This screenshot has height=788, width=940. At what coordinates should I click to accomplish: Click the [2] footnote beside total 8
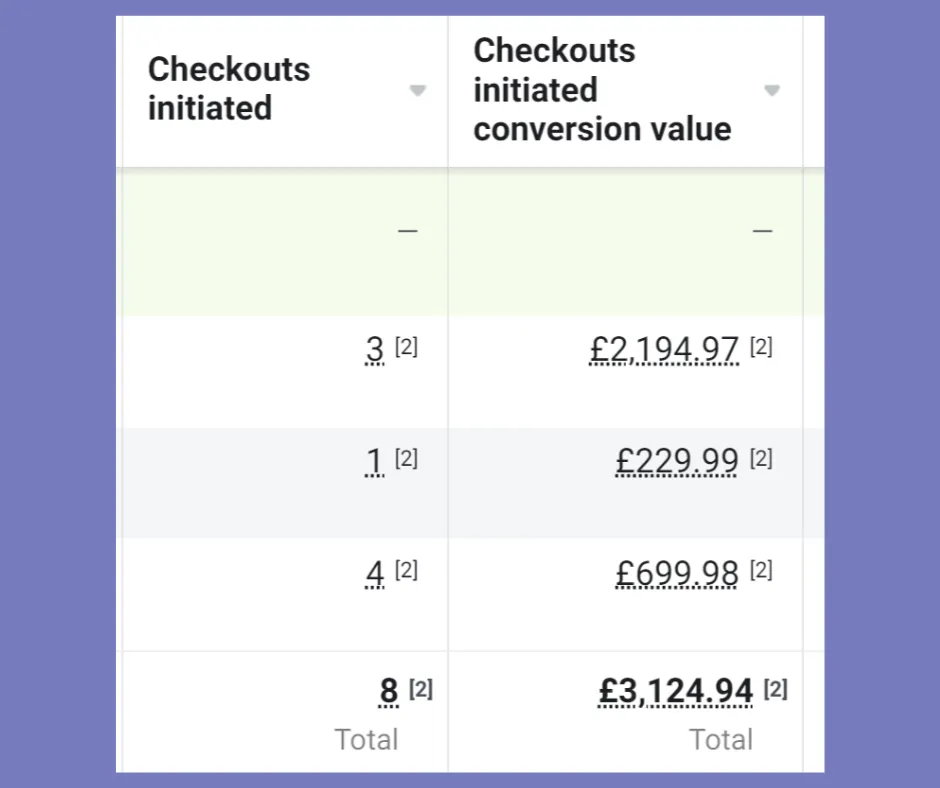[421, 688]
